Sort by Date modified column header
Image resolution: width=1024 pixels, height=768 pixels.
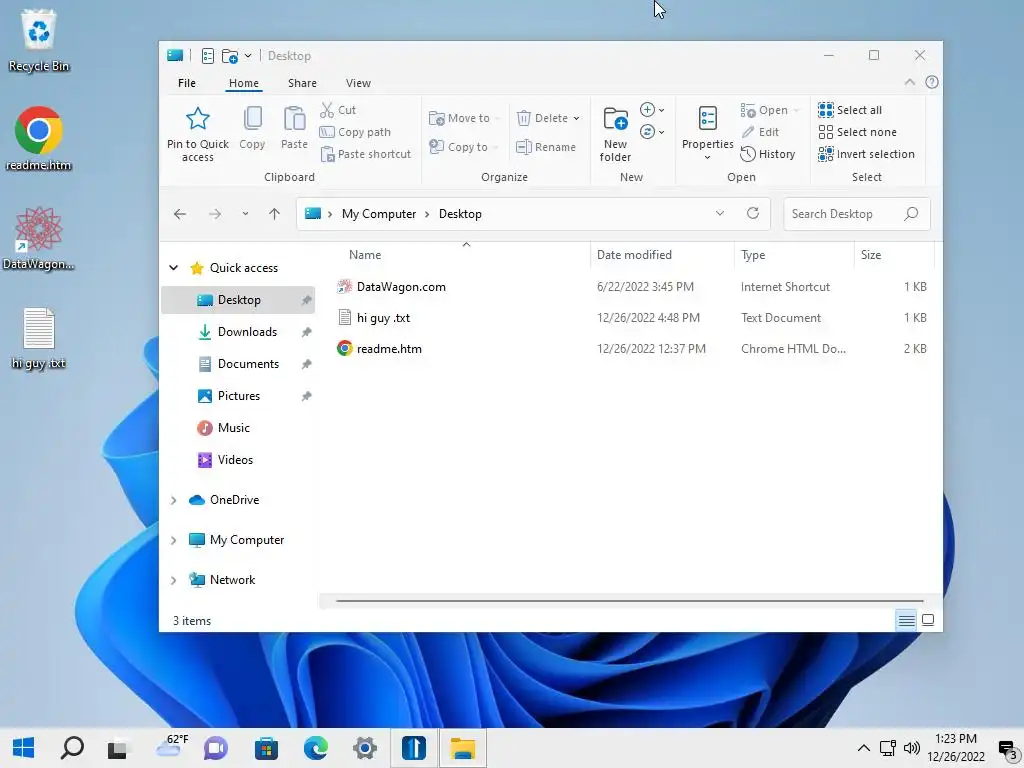[662, 255]
